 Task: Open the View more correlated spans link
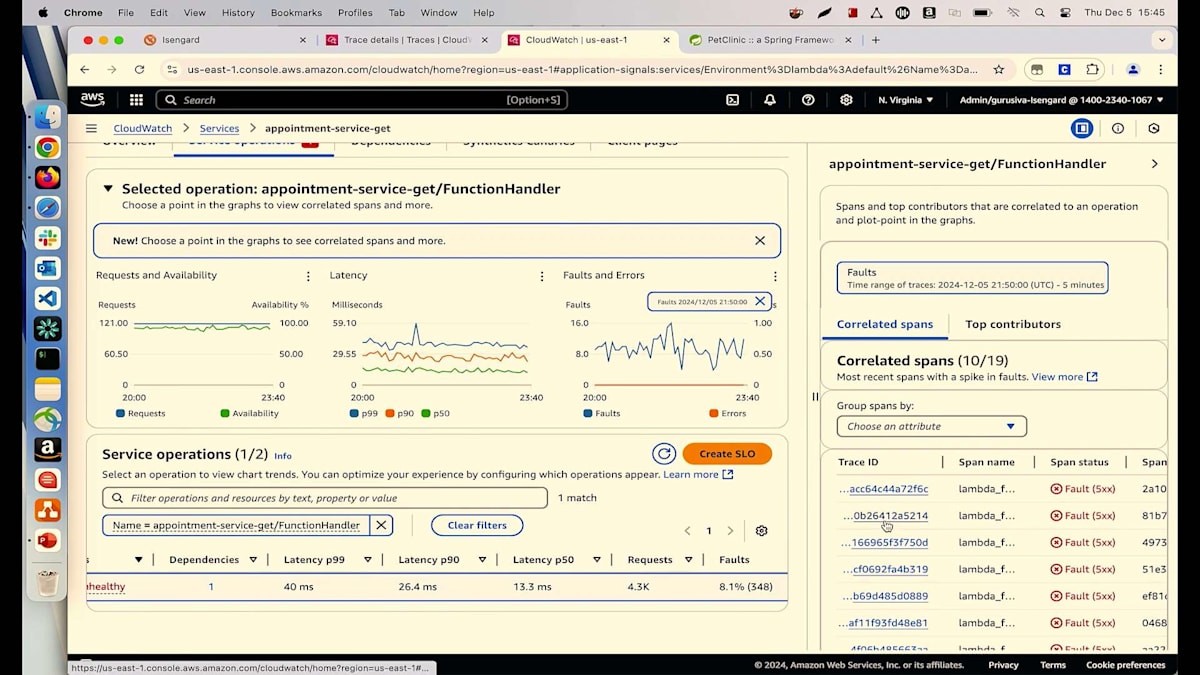click(x=1064, y=377)
